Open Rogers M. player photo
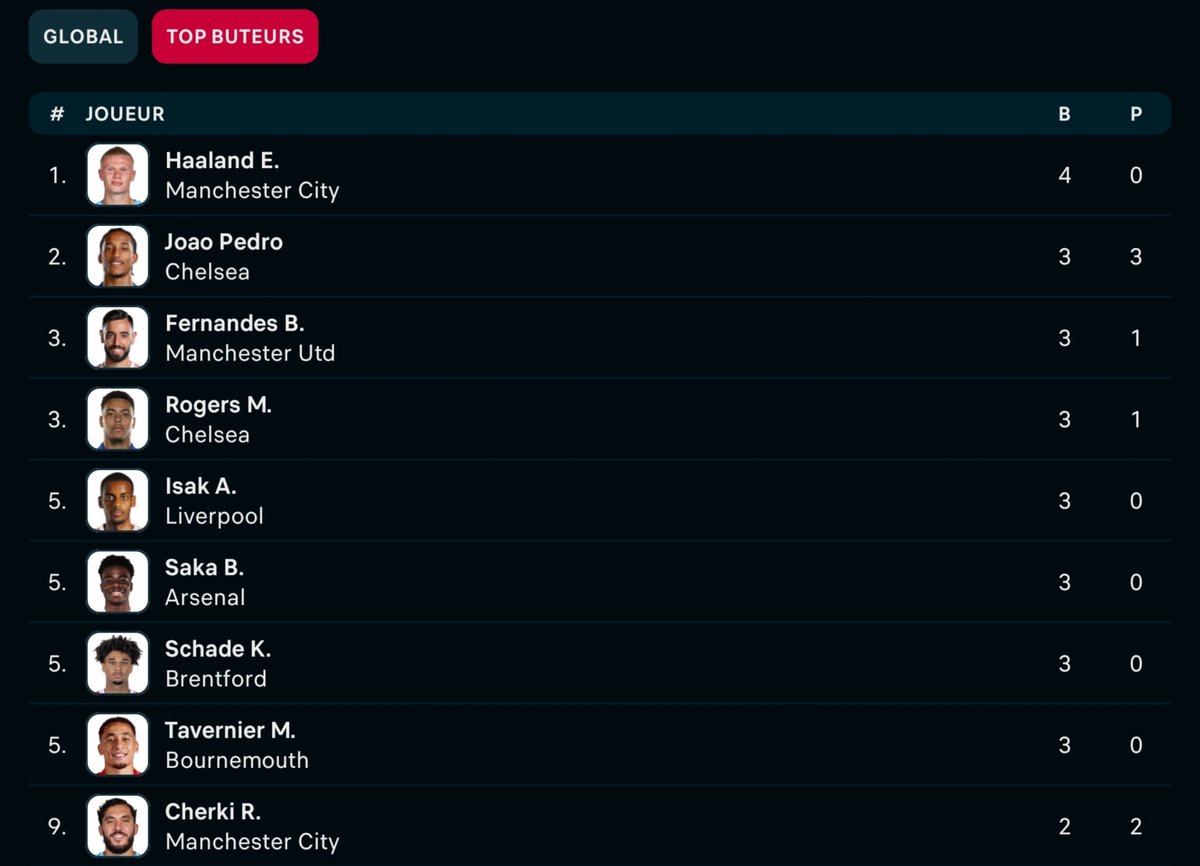 tap(118, 419)
